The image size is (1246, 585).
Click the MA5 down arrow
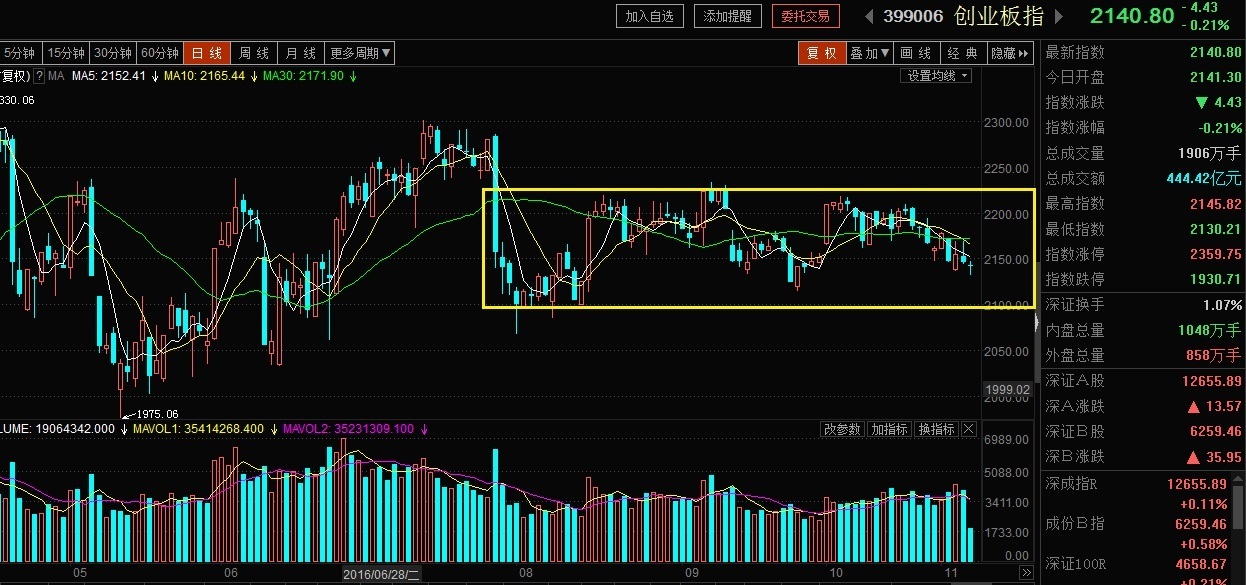pyautogui.click(x=154, y=76)
